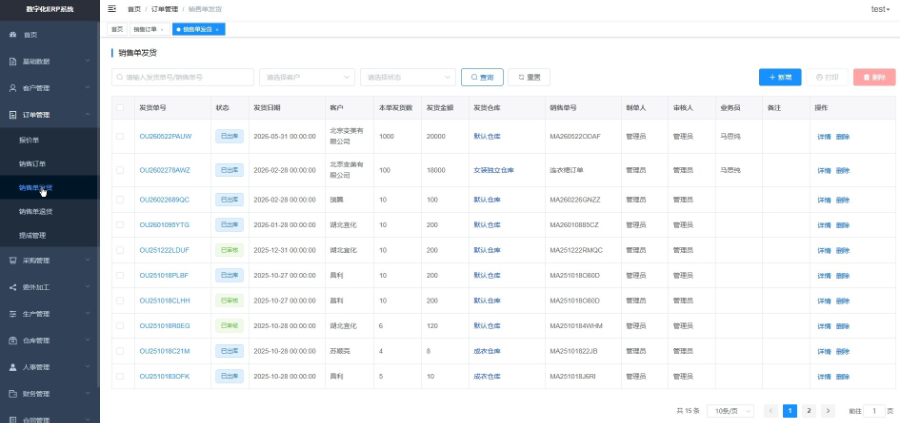Image resolution: width=900 pixels, height=423 pixels.
Task: Switch to the 首页 page tab
Action: coord(117,29)
